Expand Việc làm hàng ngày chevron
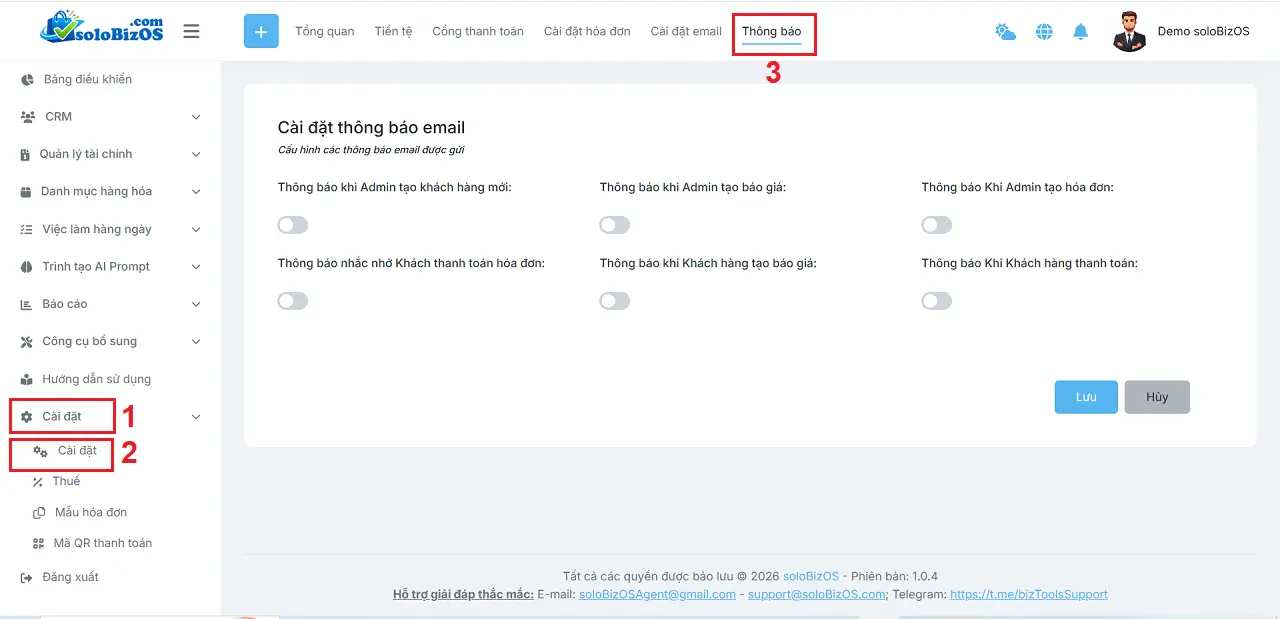 click(196, 229)
